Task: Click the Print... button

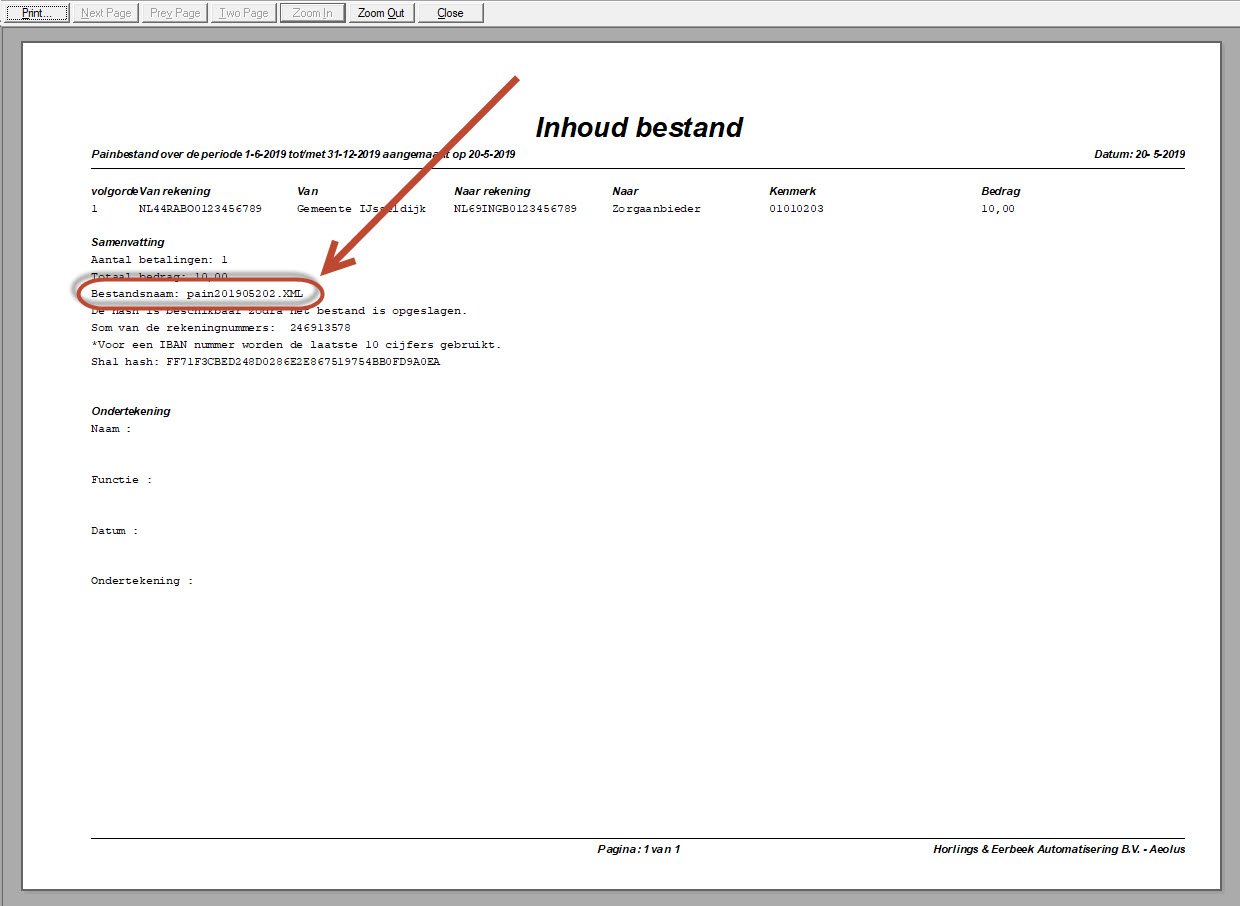Action: click(x=36, y=13)
